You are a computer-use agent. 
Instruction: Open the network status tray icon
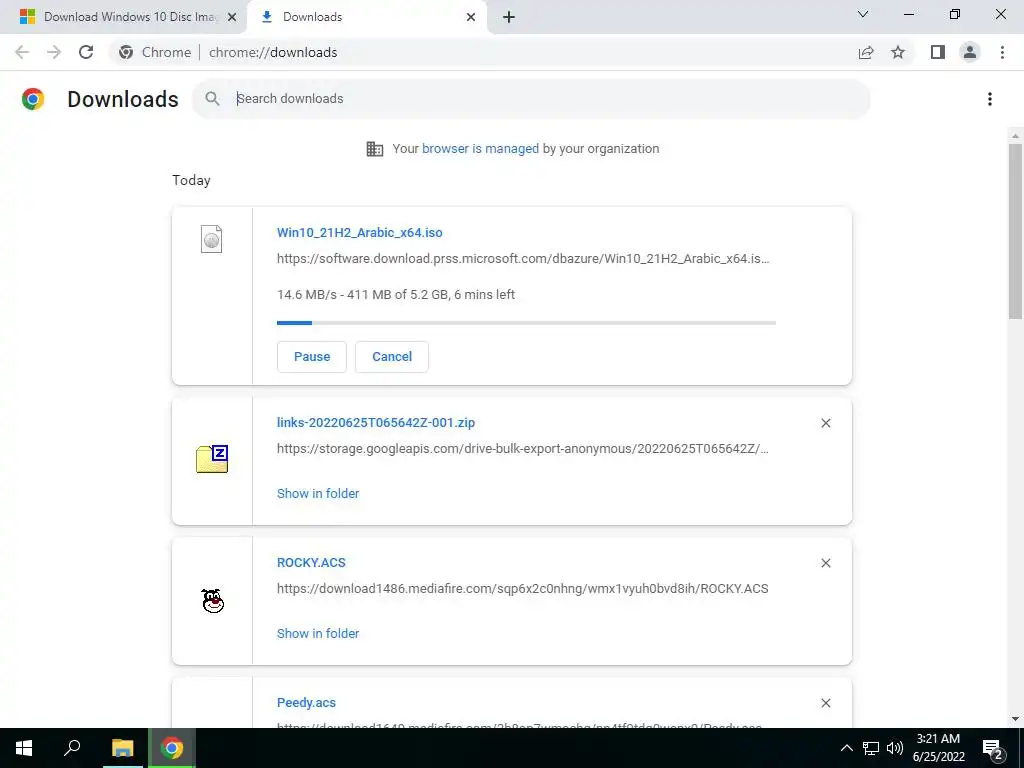pos(870,748)
